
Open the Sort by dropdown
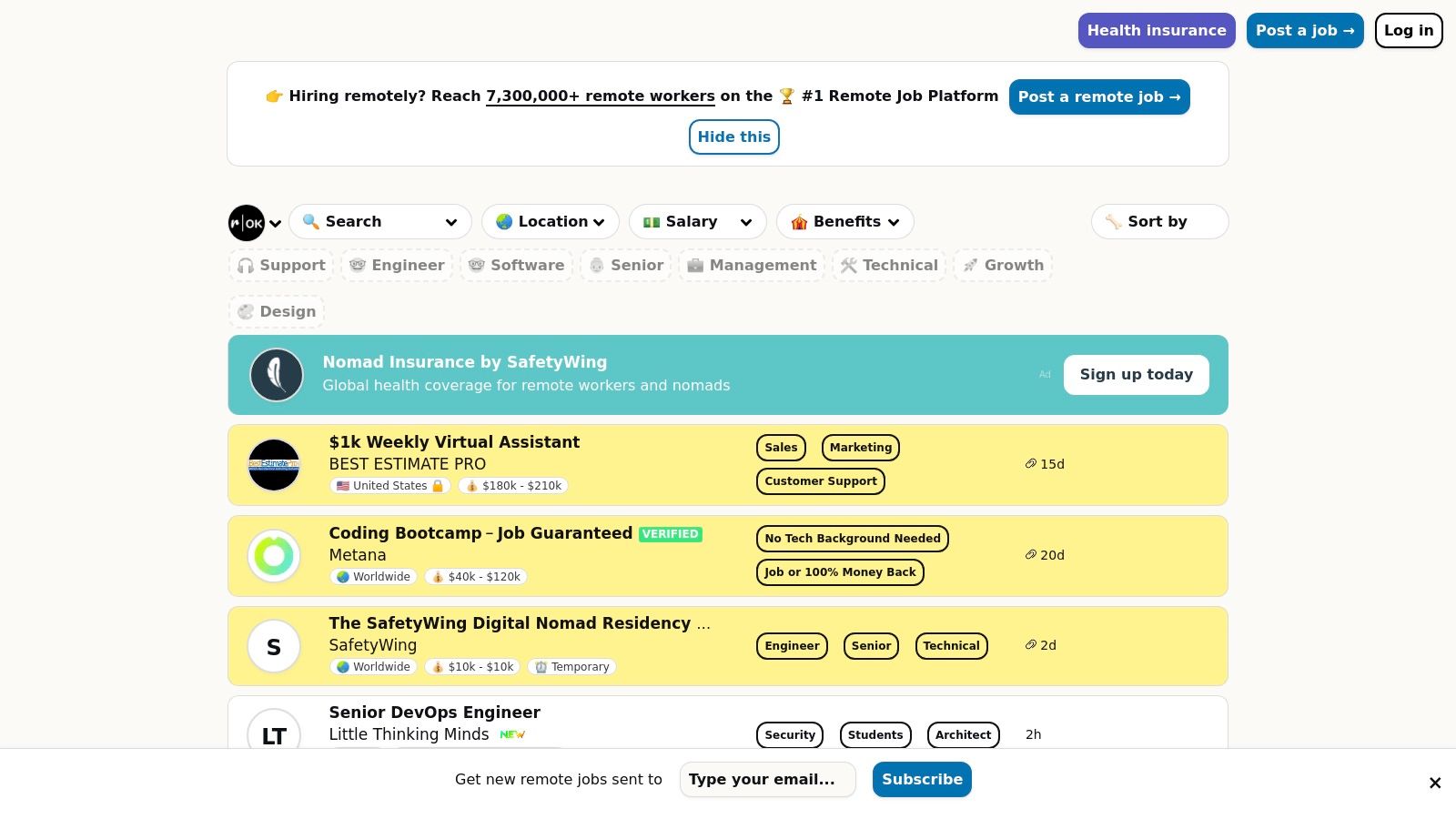1159,221
